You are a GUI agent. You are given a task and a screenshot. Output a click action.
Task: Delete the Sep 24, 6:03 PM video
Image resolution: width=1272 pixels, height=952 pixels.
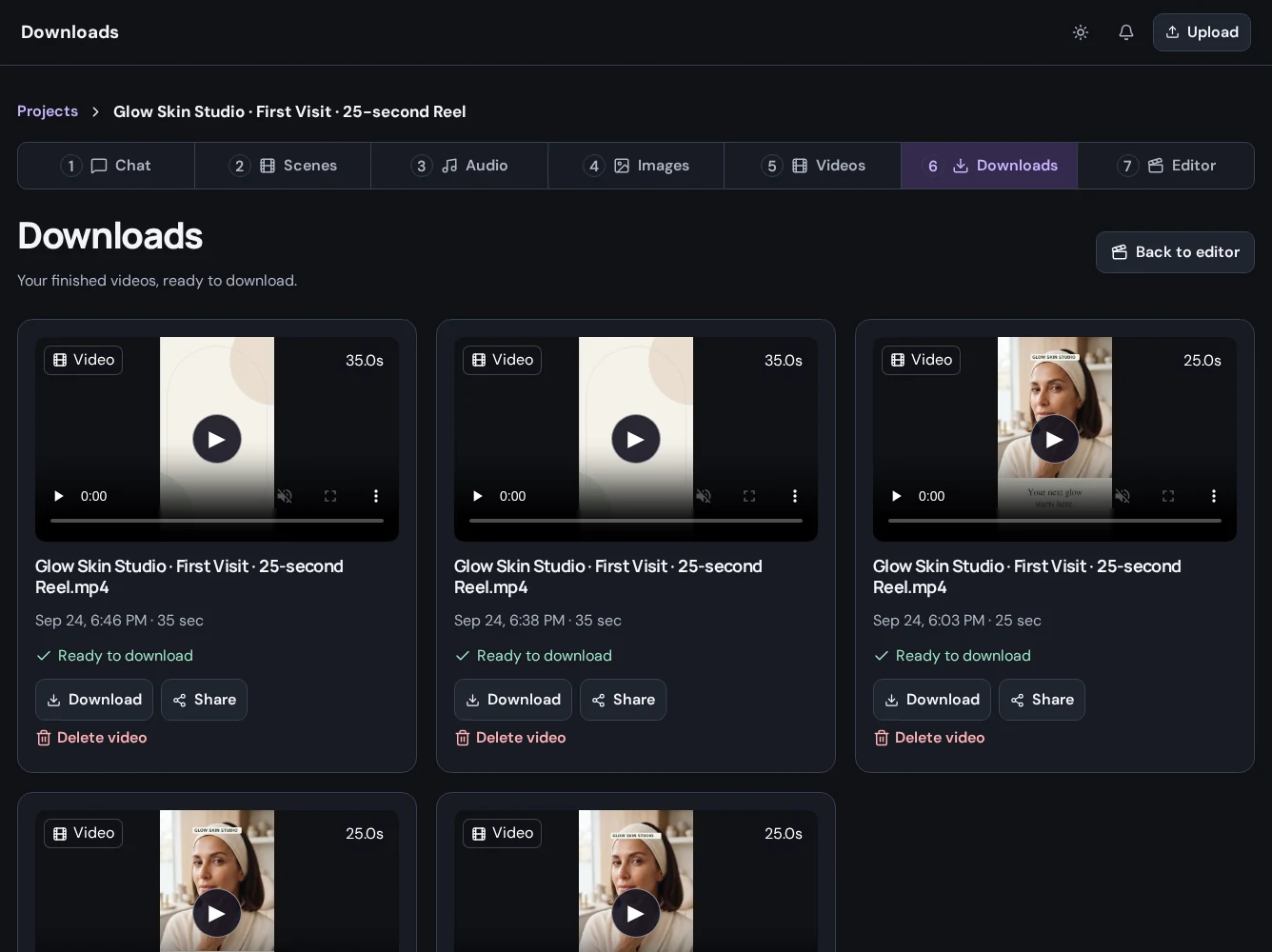929,738
